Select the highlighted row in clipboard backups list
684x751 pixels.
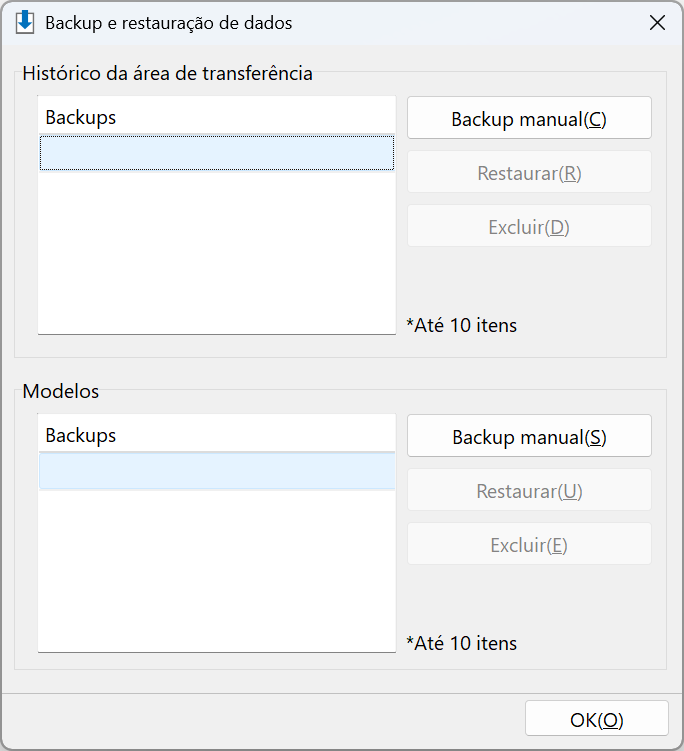217,153
